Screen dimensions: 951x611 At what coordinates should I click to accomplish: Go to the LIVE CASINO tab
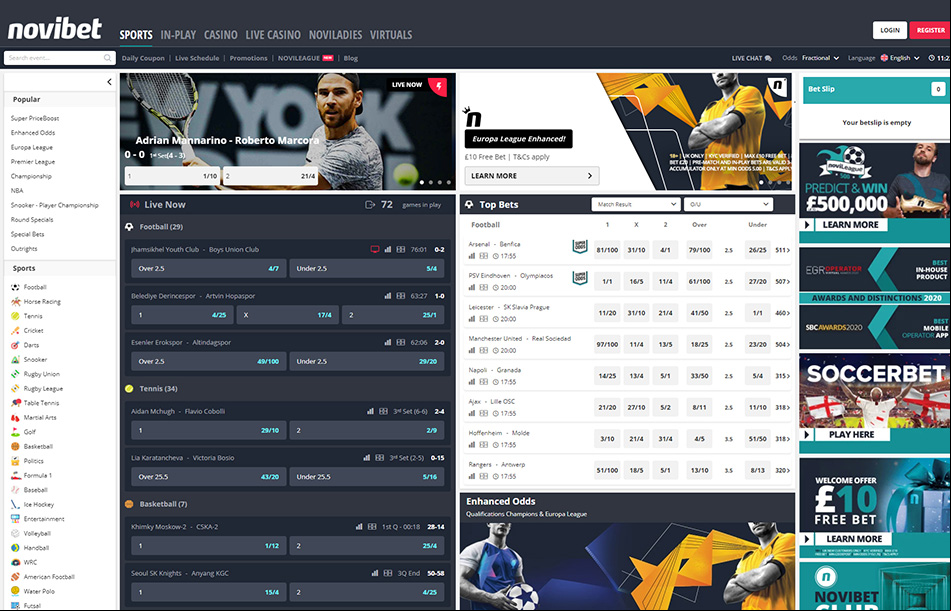click(273, 35)
